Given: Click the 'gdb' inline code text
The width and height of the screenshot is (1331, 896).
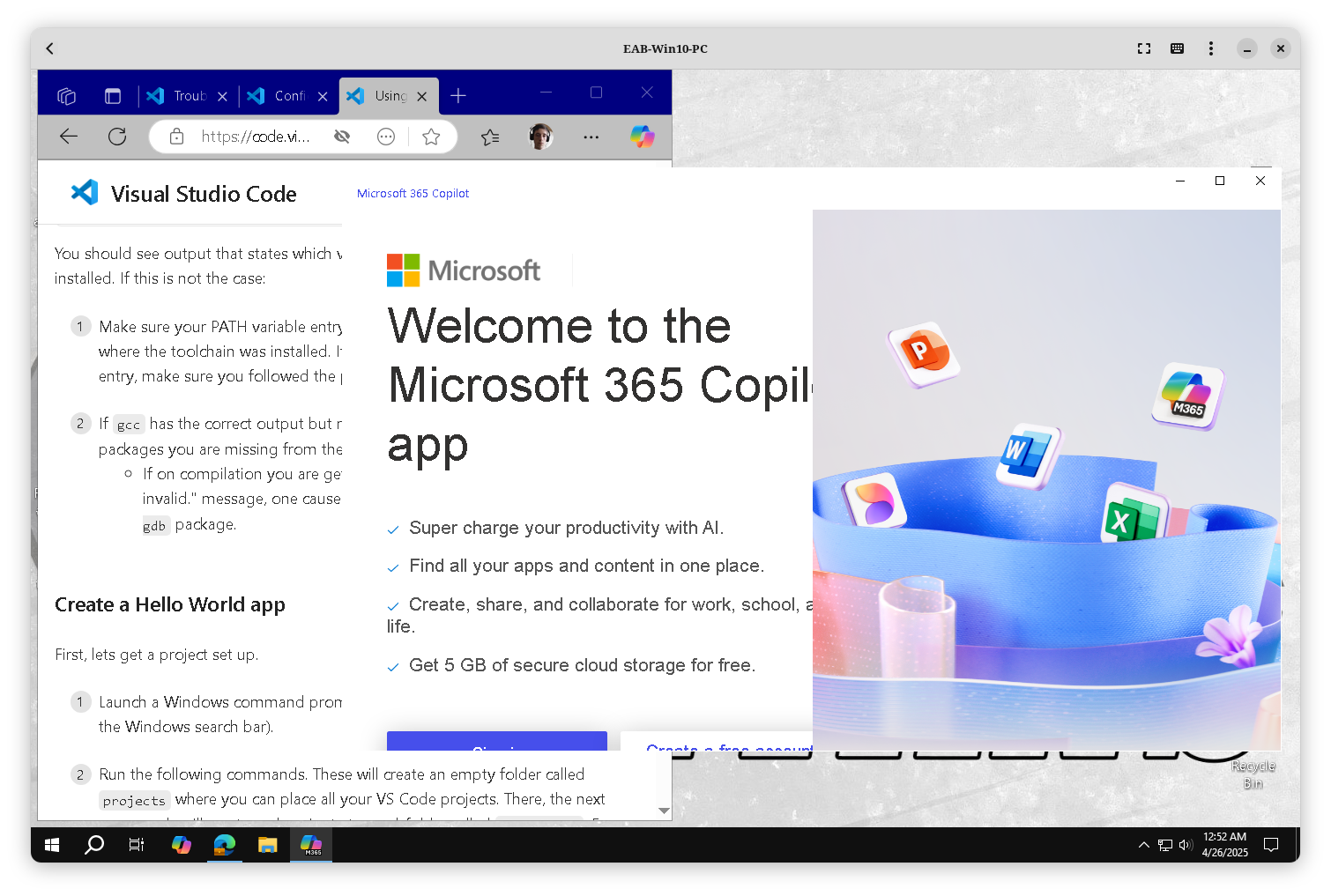Looking at the screenshot, I should [154, 526].
